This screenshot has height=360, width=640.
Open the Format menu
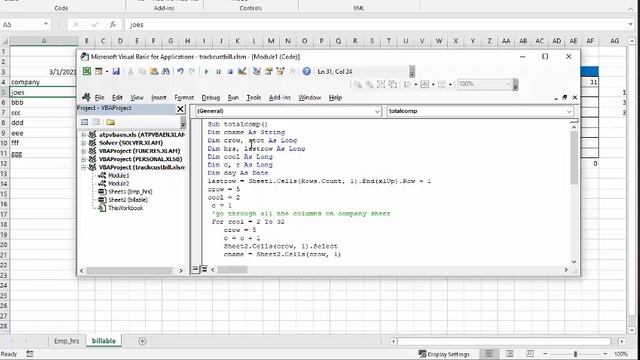pyautogui.click(x=184, y=98)
